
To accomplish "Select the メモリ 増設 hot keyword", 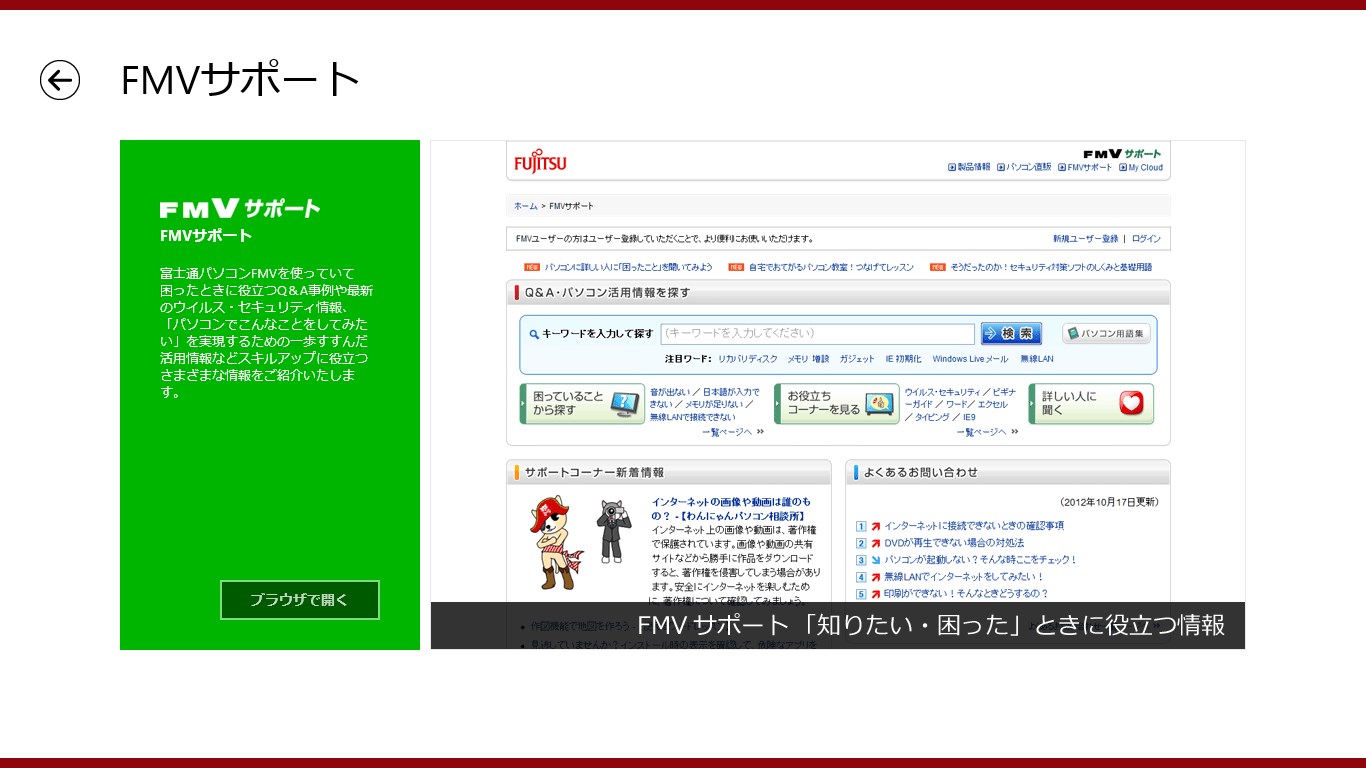I will pyautogui.click(x=808, y=359).
